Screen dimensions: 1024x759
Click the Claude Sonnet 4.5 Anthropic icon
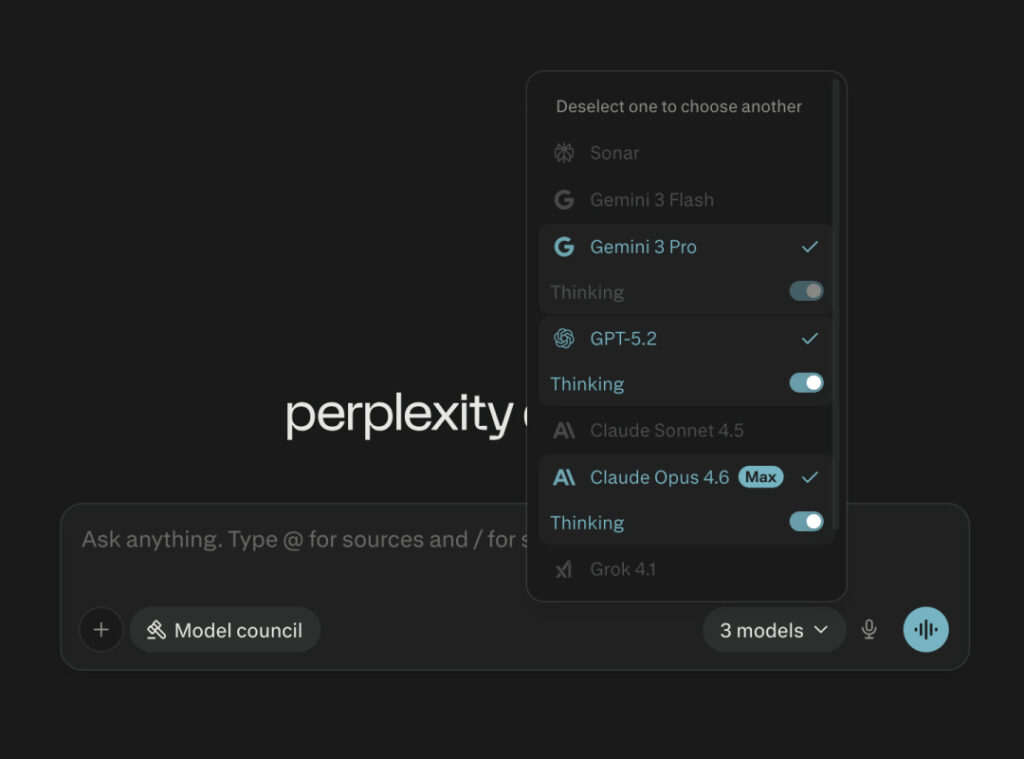[564, 431]
